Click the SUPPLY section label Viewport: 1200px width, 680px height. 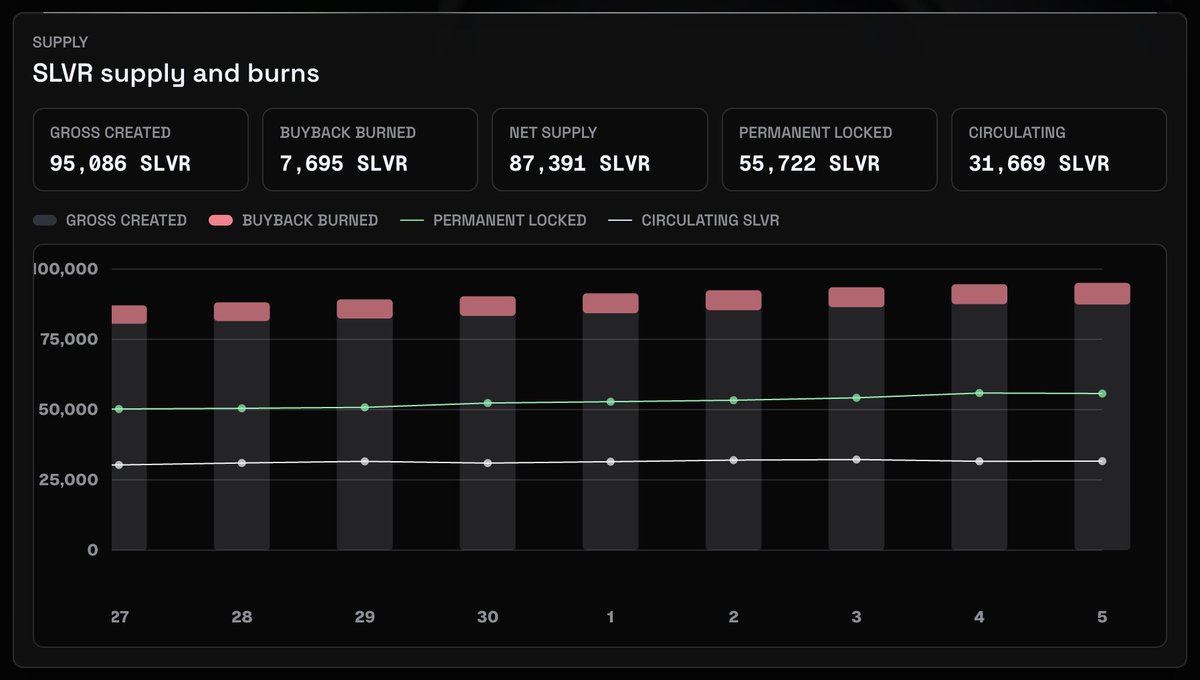pyautogui.click(x=60, y=43)
